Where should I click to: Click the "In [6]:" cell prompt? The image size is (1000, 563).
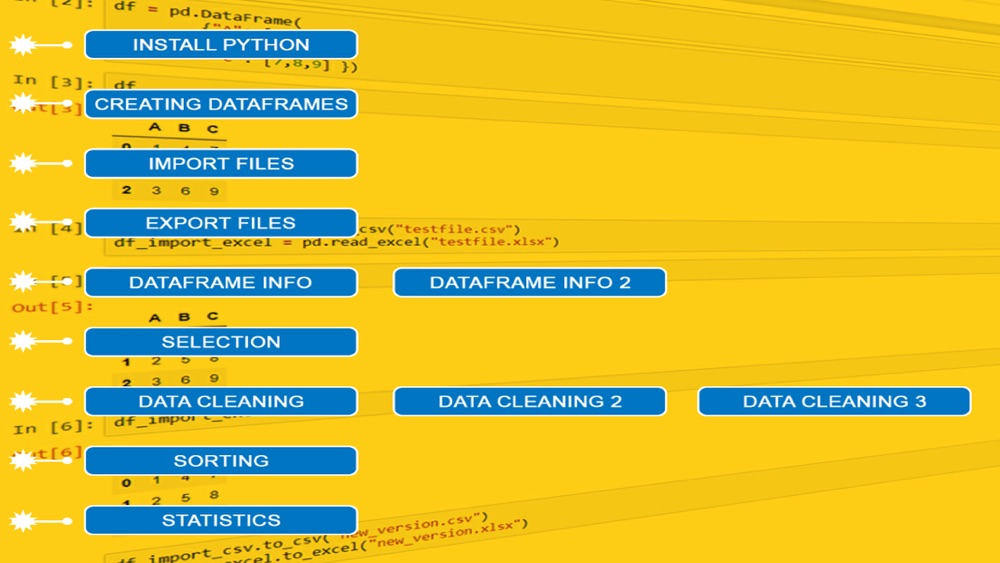point(53,427)
